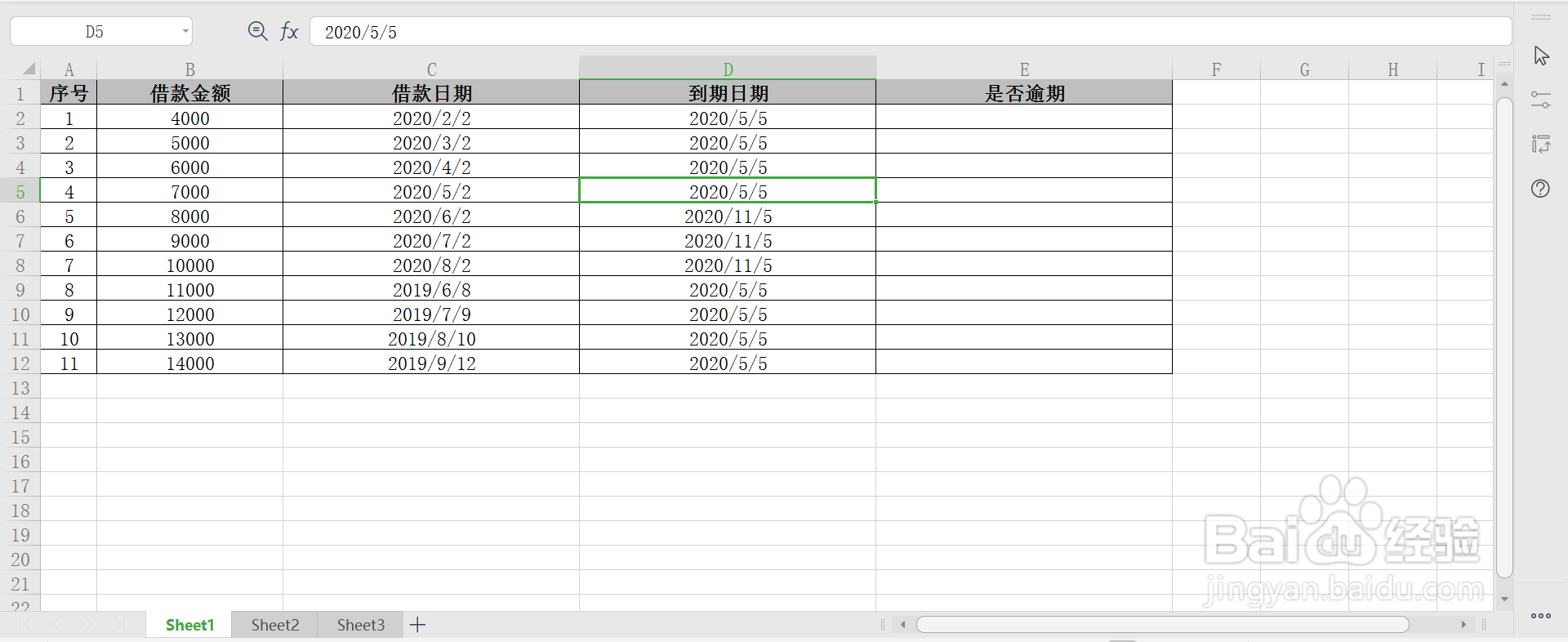This screenshot has width=1568, height=642.
Task: Switch to the Sheet1 tab
Action: click(189, 625)
